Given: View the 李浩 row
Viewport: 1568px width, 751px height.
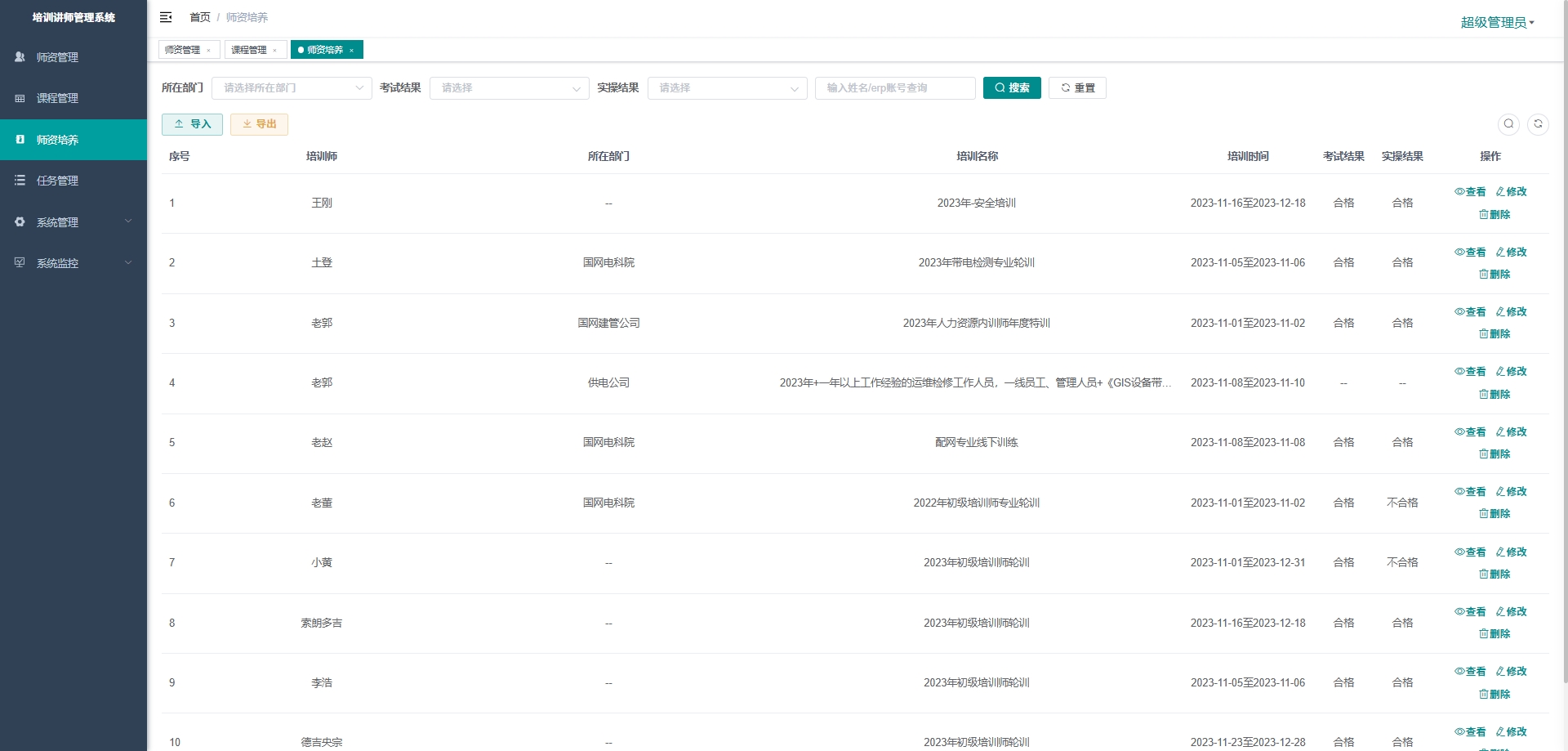Looking at the screenshot, I should click(x=1470, y=672).
